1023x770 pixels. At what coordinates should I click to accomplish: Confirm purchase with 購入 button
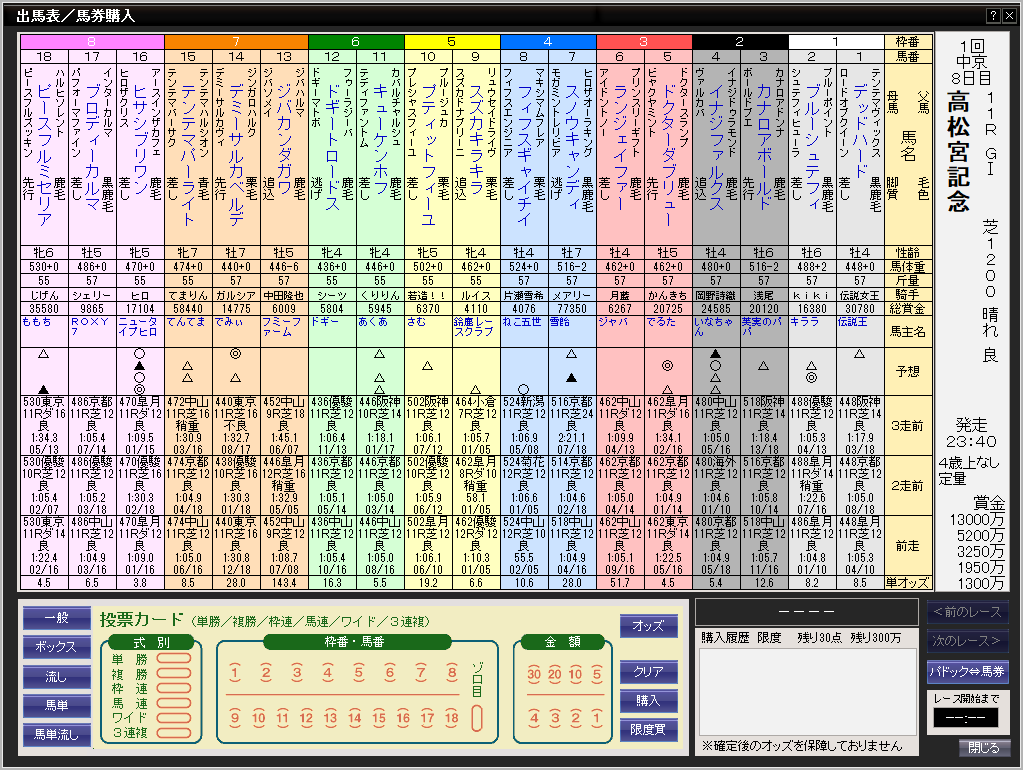pos(649,701)
